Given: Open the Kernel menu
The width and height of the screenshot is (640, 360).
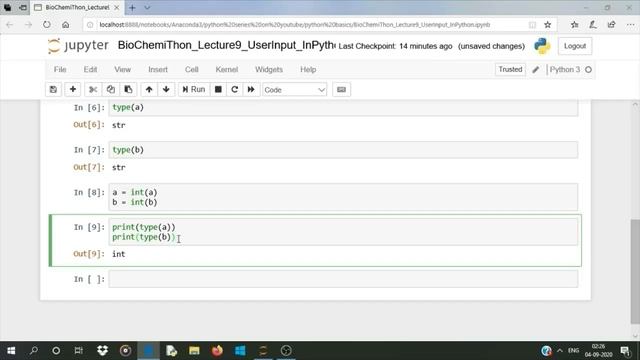Looking at the screenshot, I should coord(227,69).
